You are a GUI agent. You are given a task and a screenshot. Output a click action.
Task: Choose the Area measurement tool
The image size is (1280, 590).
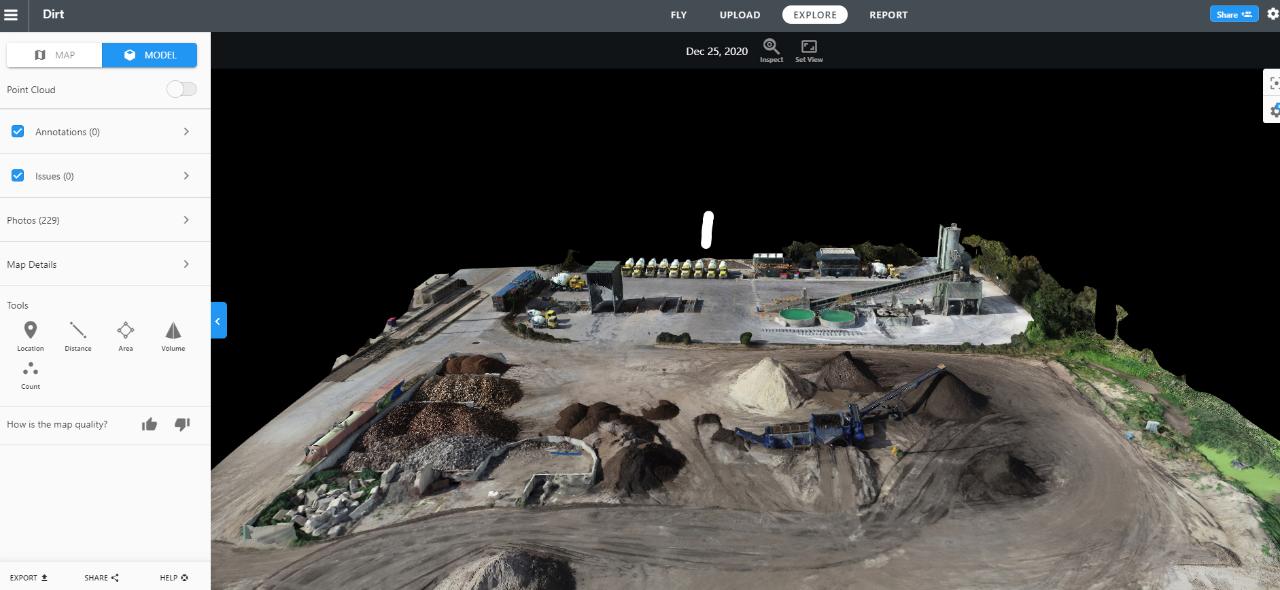tap(125, 331)
